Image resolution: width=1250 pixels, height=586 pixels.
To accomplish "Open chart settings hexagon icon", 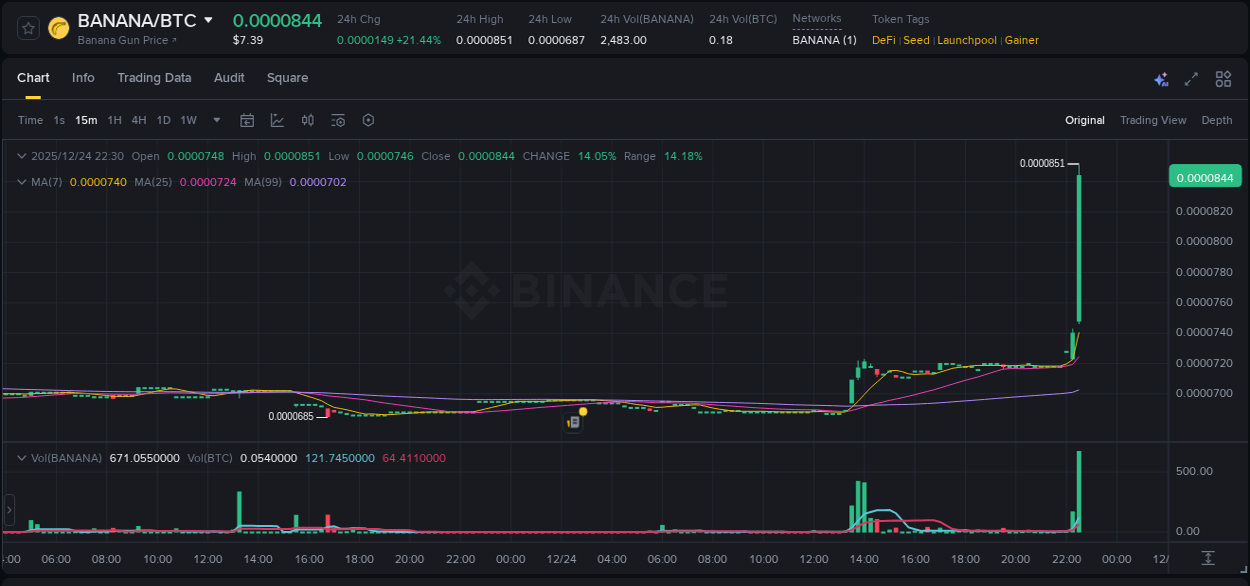I will point(368,120).
